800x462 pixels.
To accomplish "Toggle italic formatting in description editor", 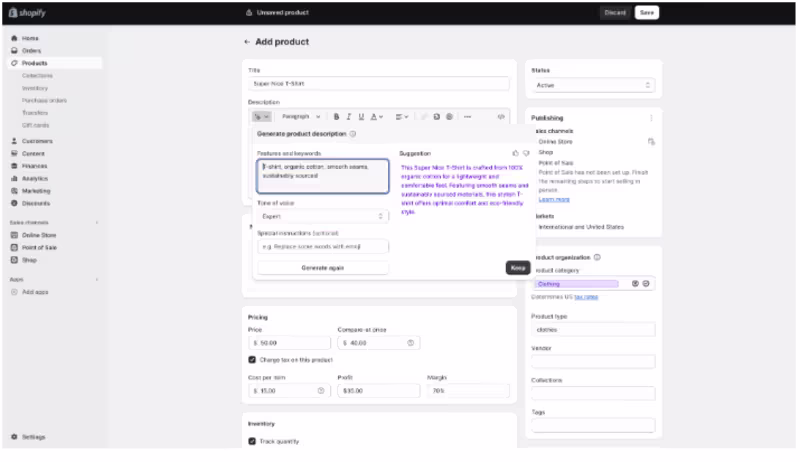I will click(349, 117).
